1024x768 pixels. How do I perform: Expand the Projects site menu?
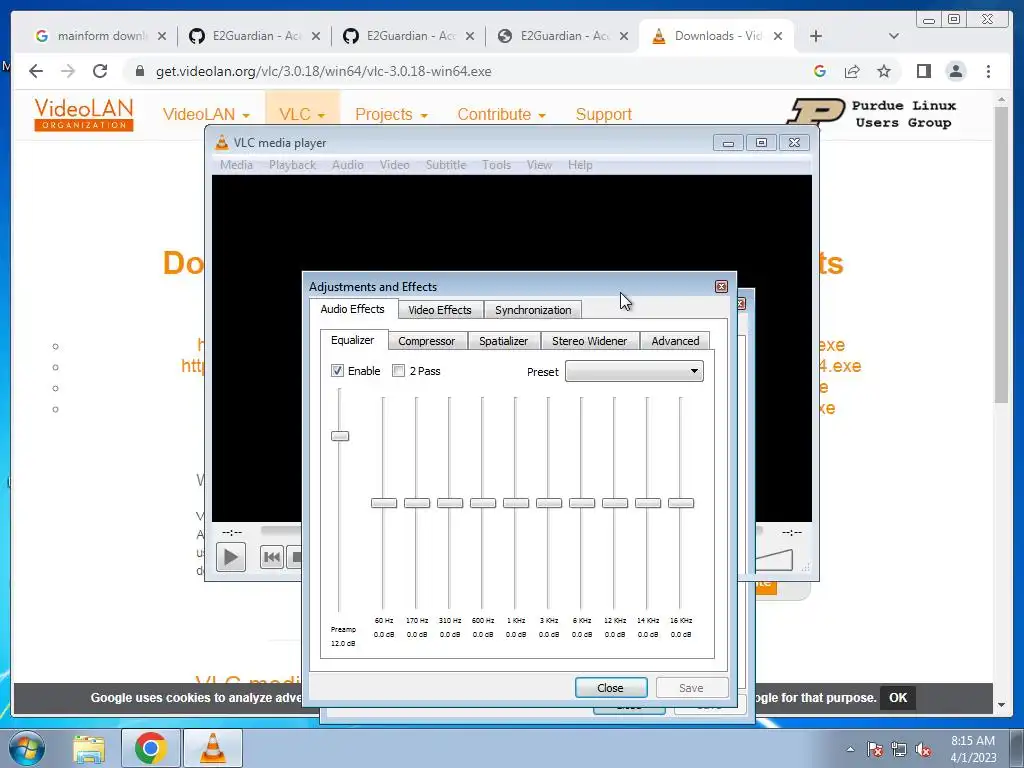click(391, 114)
